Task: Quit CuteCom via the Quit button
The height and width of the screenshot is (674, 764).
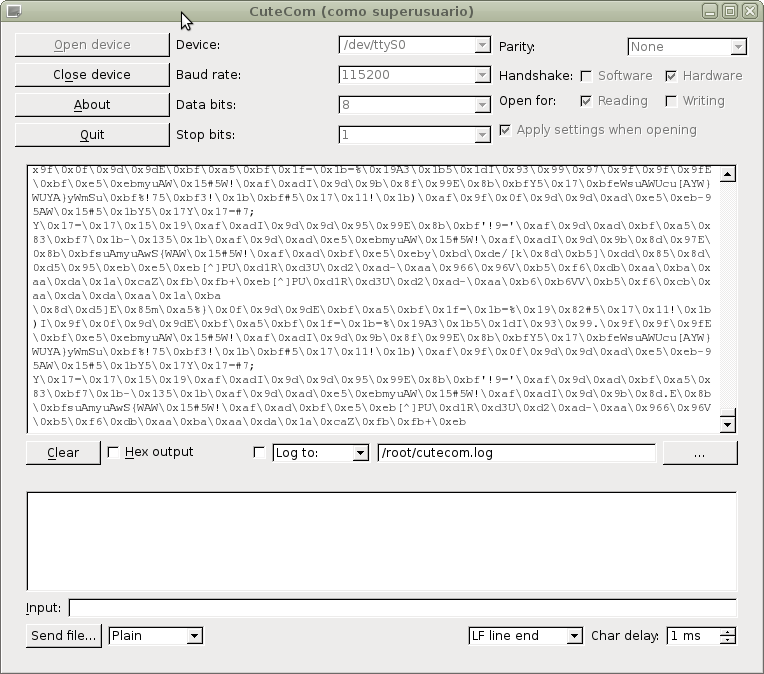Action: tap(92, 135)
